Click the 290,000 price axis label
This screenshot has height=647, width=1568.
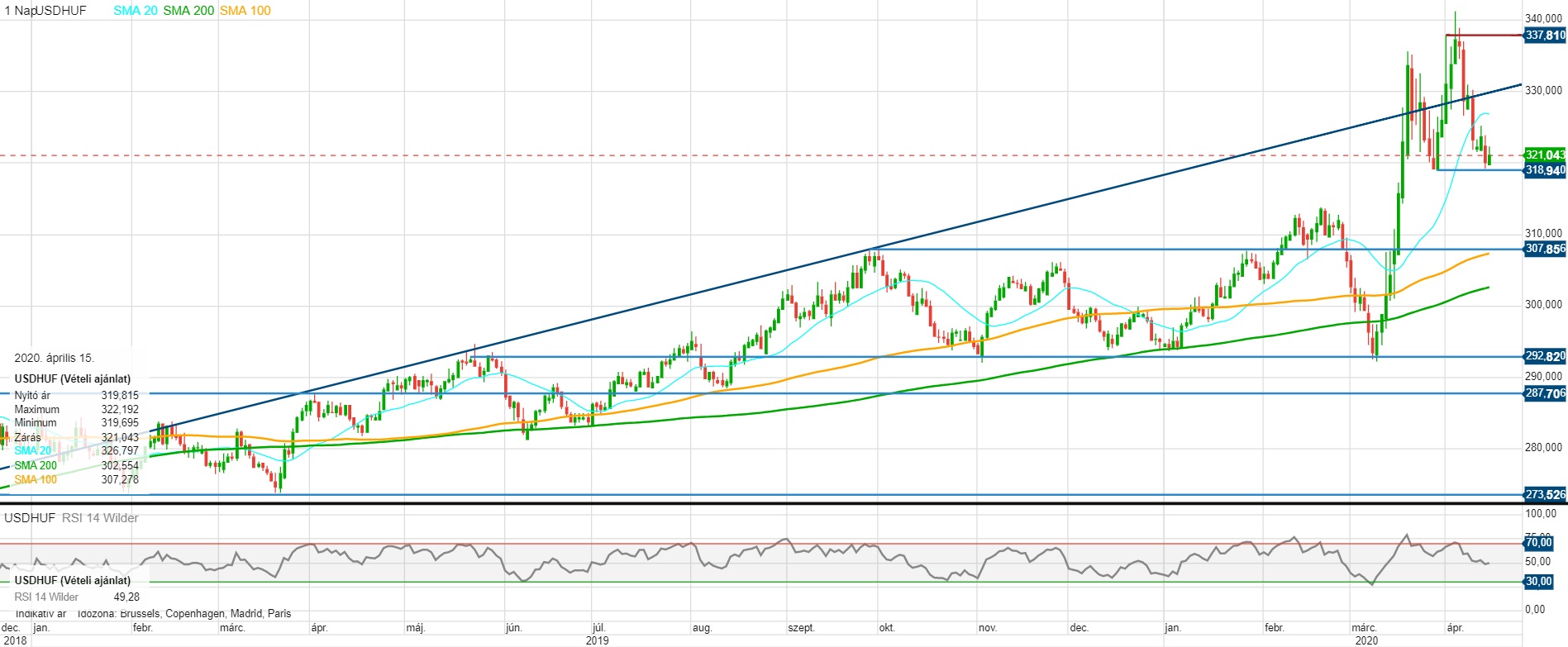(x=1543, y=376)
